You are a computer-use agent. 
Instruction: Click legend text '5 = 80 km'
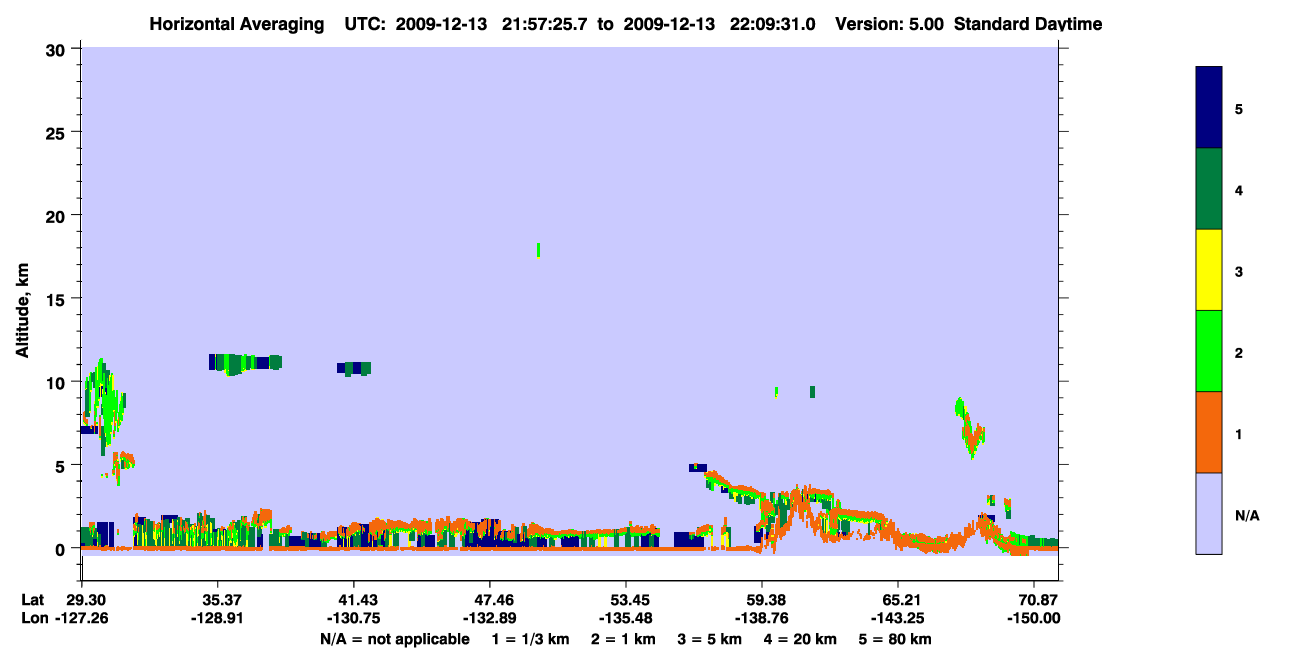click(x=895, y=639)
